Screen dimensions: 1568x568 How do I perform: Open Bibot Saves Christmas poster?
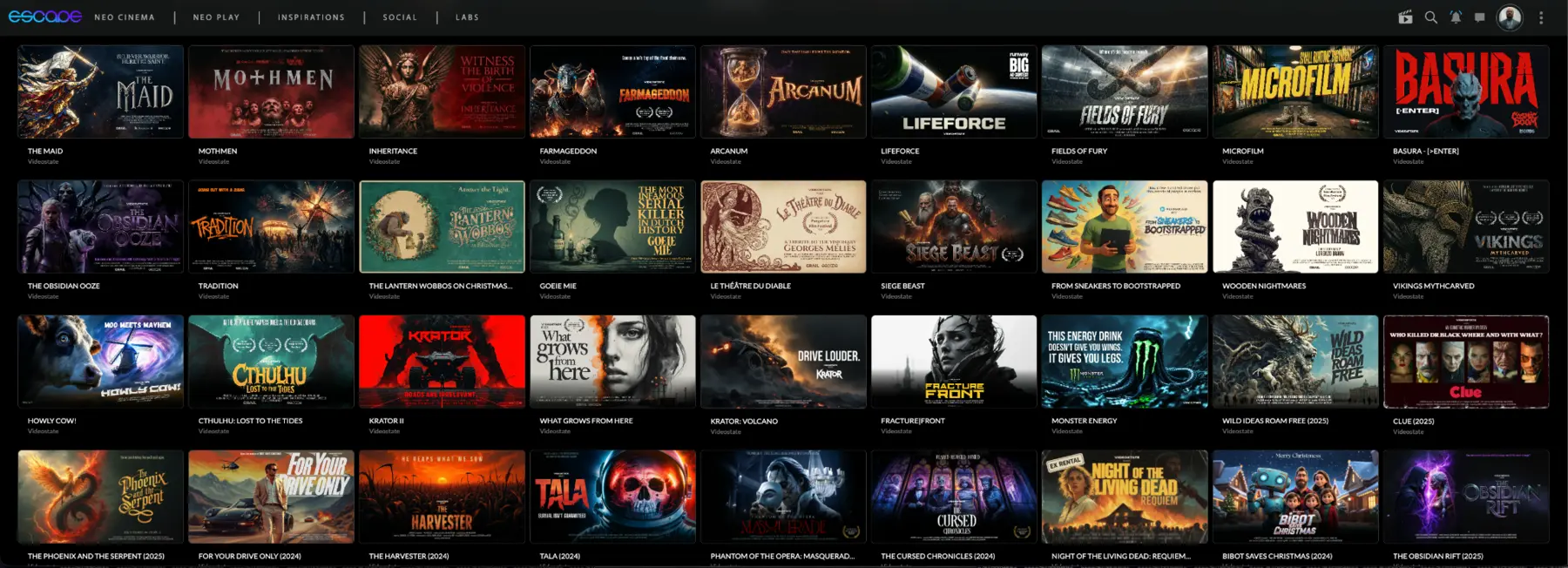[x=1296, y=497]
